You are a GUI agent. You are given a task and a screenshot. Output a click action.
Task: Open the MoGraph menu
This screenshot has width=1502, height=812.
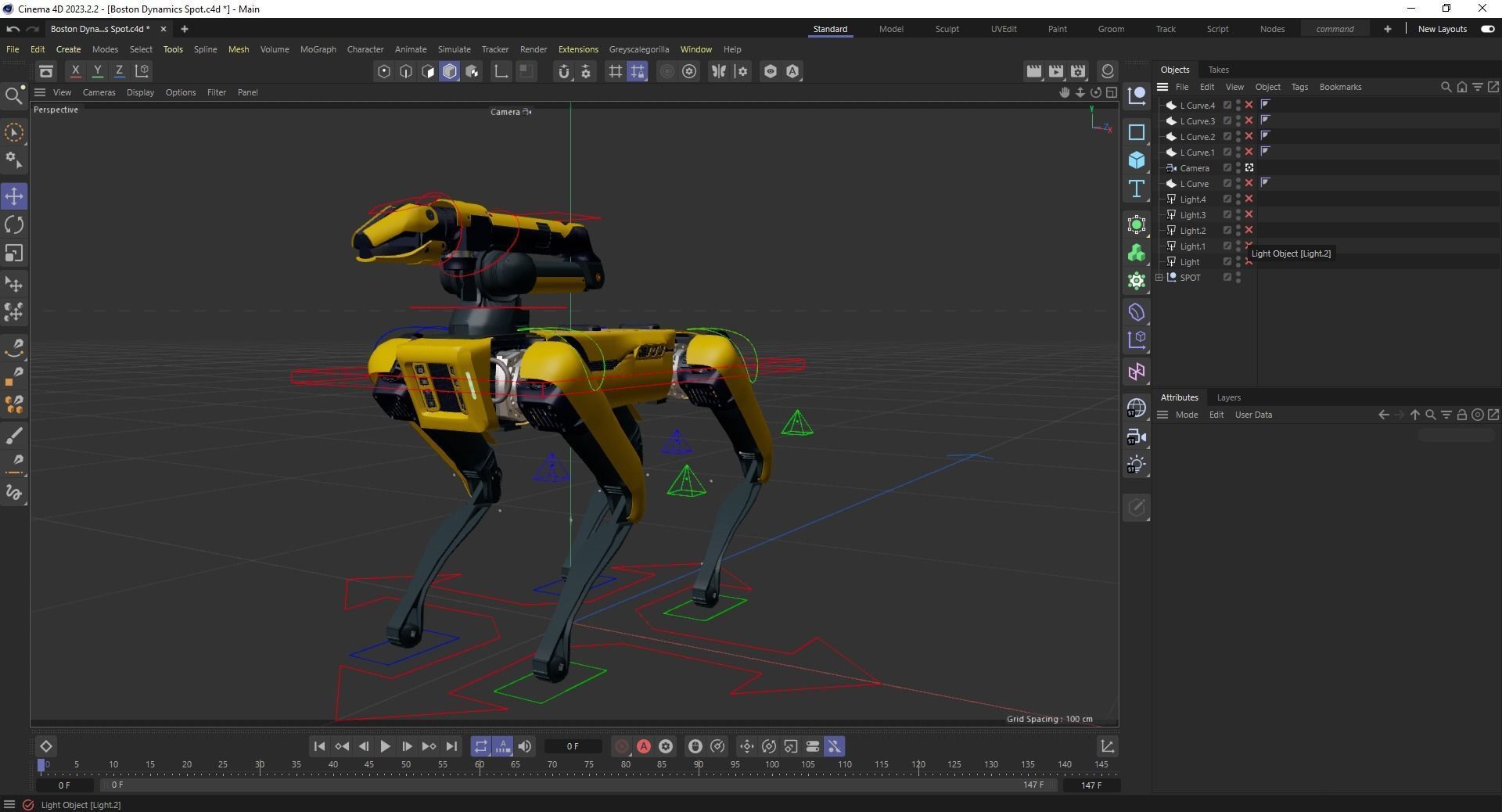pos(318,49)
